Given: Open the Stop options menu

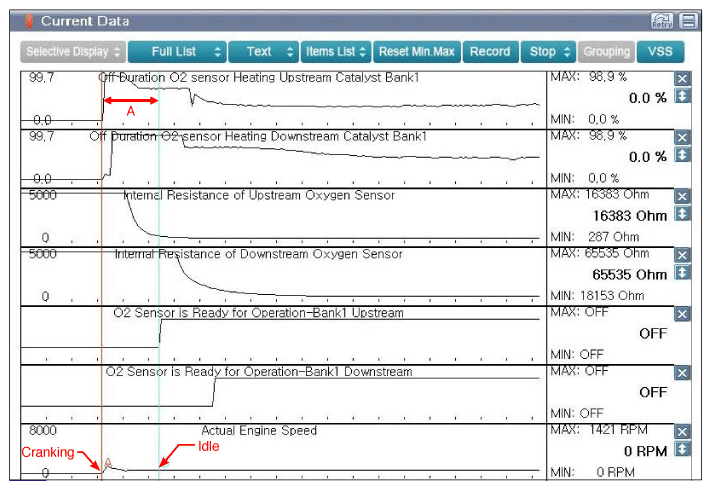Looking at the screenshot, I should 549,51.
